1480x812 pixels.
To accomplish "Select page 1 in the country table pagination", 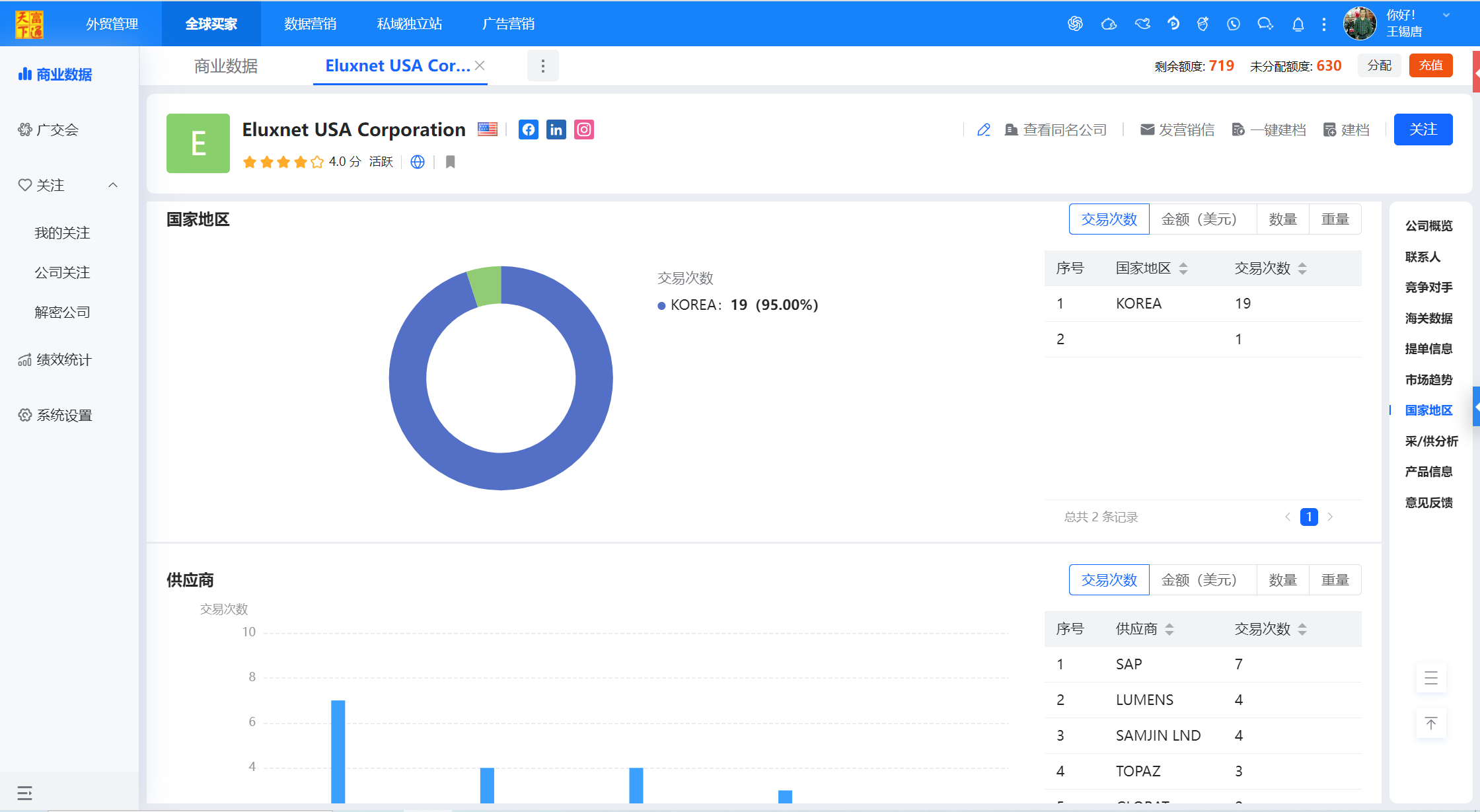I will point(1309,517).
